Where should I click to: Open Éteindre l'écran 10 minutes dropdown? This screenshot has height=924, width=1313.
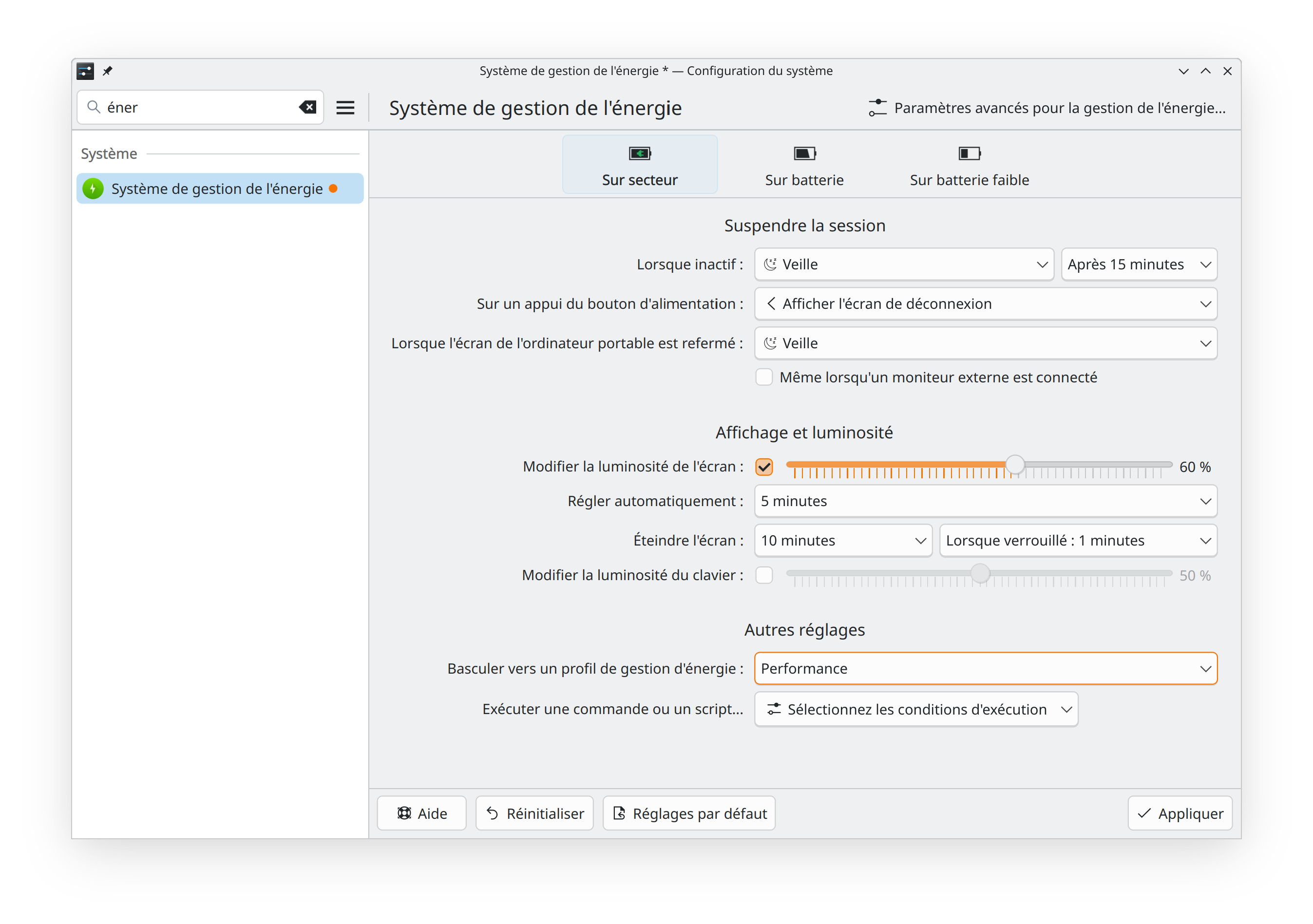point(843,540)
